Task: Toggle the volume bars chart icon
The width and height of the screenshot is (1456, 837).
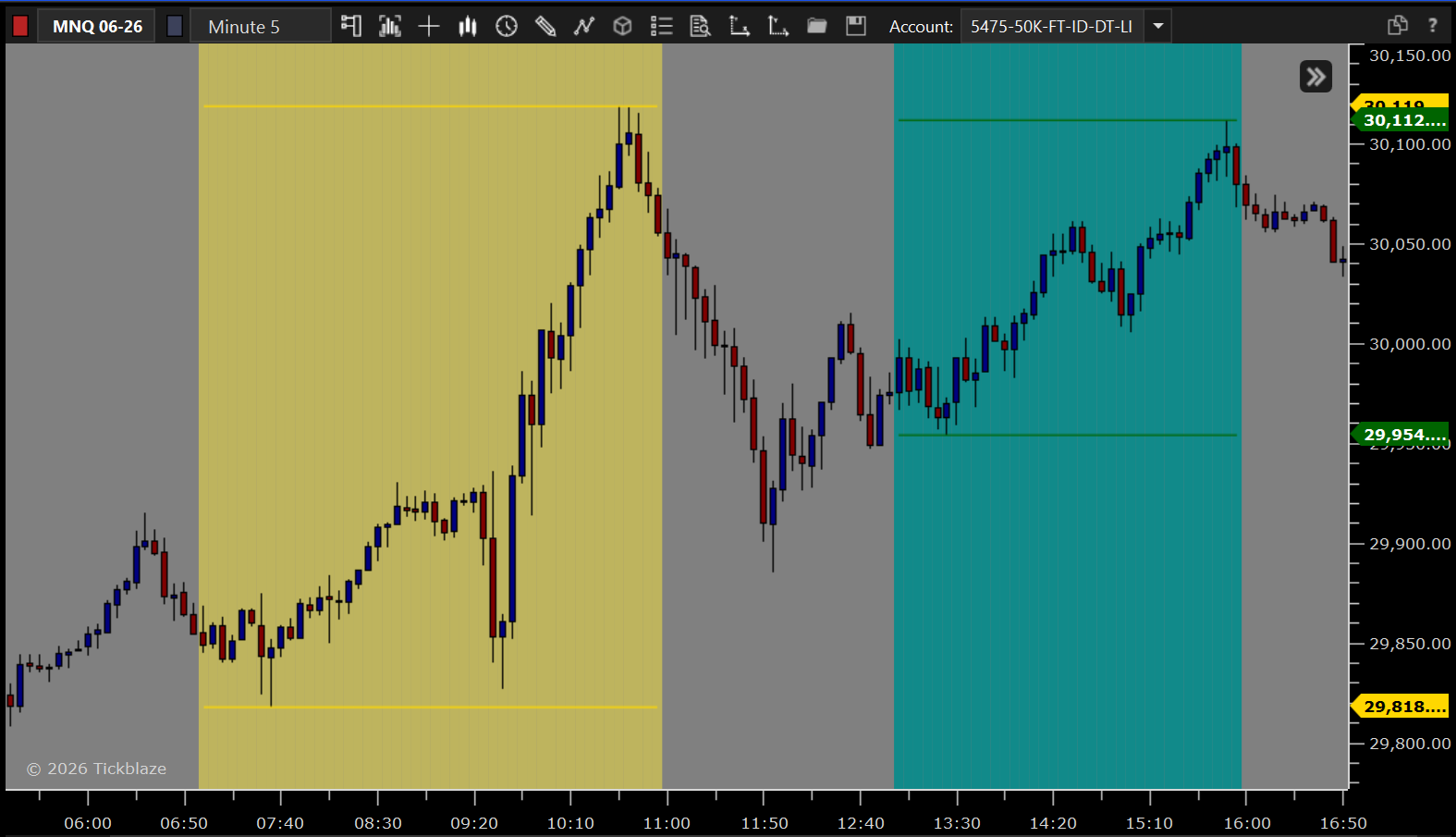Action: (x=390, y=26)
